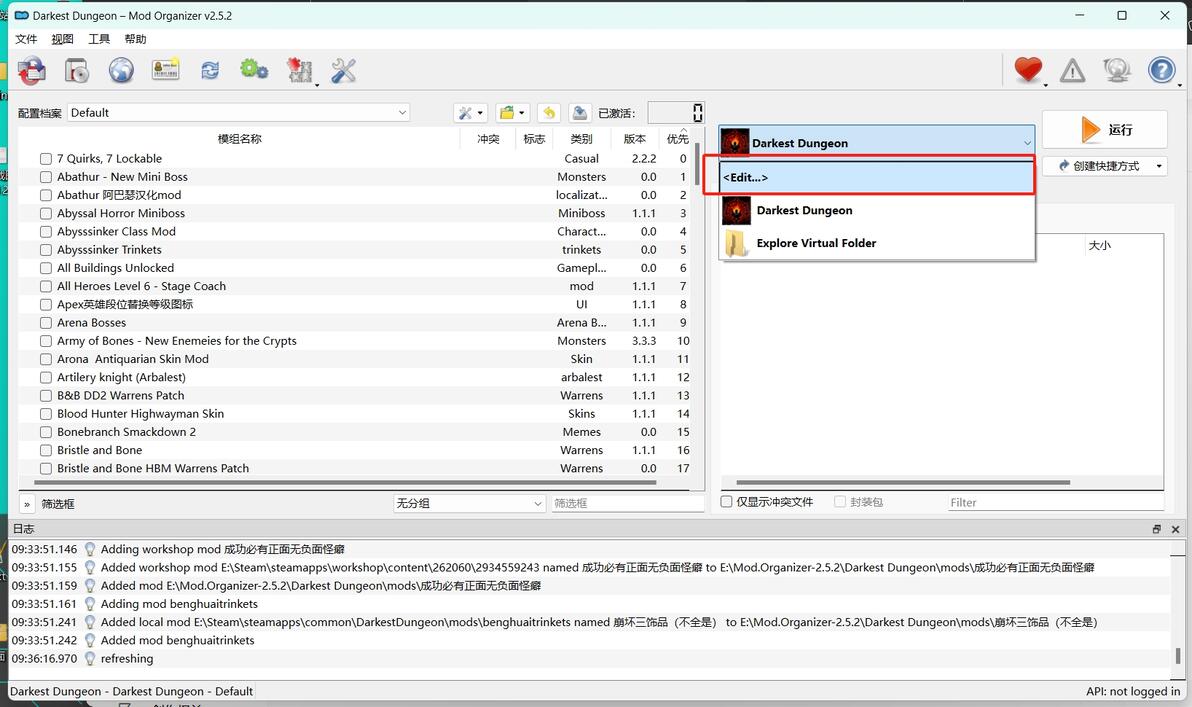Click the float log panel icon
The width and height of the screenshot is (1192, 707).
(1156, 529)
